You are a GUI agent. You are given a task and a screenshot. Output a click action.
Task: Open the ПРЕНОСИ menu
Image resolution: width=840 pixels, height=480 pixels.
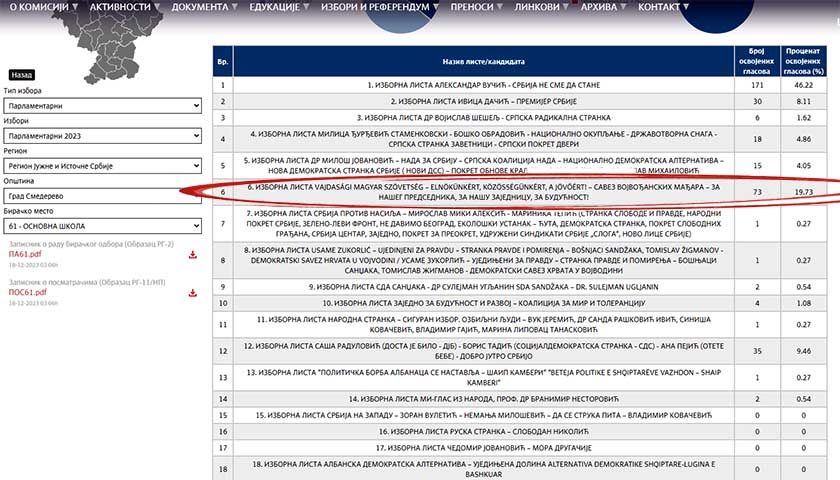(x=477, y=7)
